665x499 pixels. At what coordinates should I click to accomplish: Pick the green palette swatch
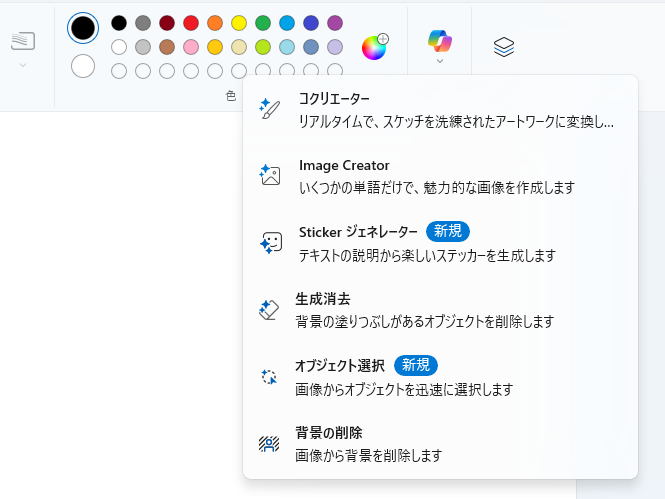point(263,23)
